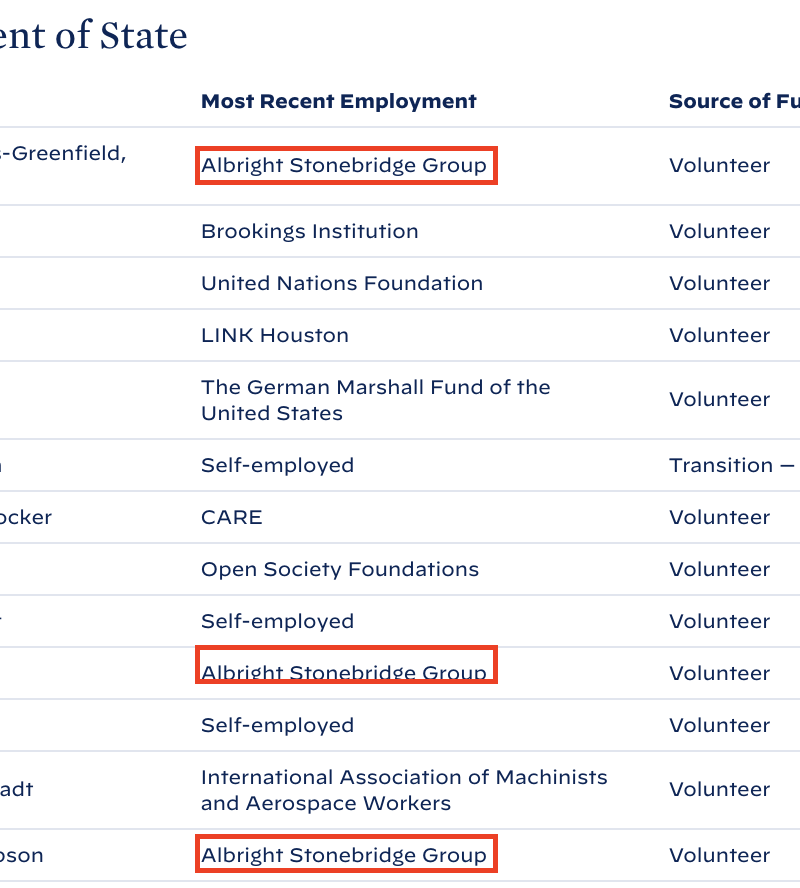Select the CARE employment cell
Image resolution: width=800 pixels, height=888 pixels.
[x=232, y=517]
